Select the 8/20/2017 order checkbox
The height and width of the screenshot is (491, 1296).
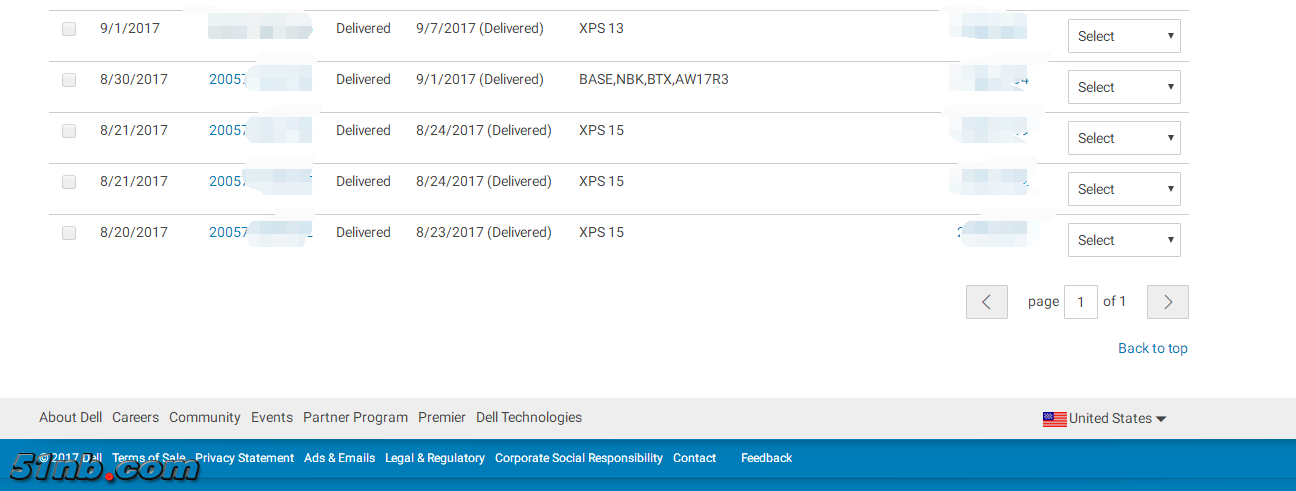[69, 233]
